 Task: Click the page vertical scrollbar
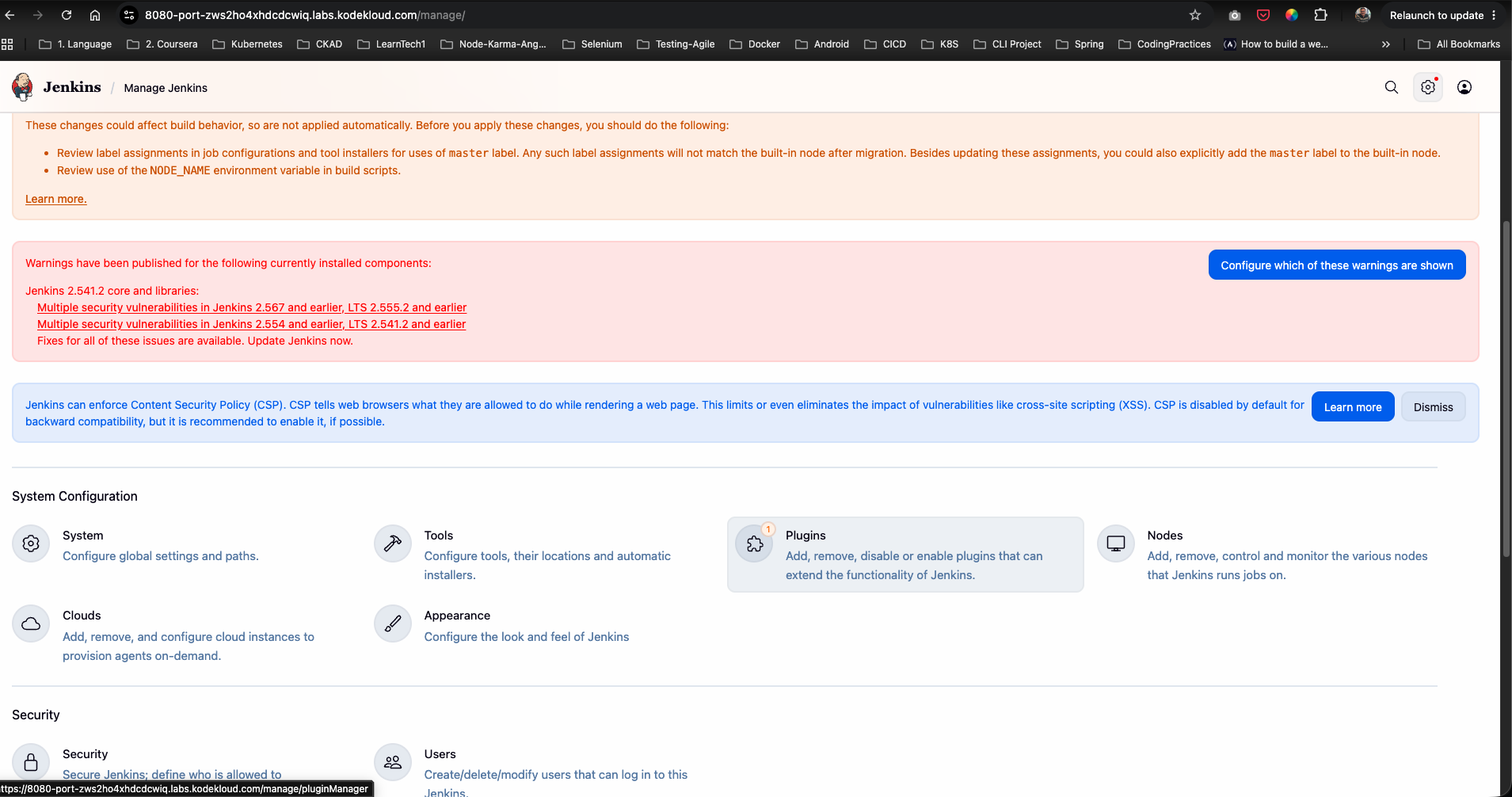(1506, 388)
